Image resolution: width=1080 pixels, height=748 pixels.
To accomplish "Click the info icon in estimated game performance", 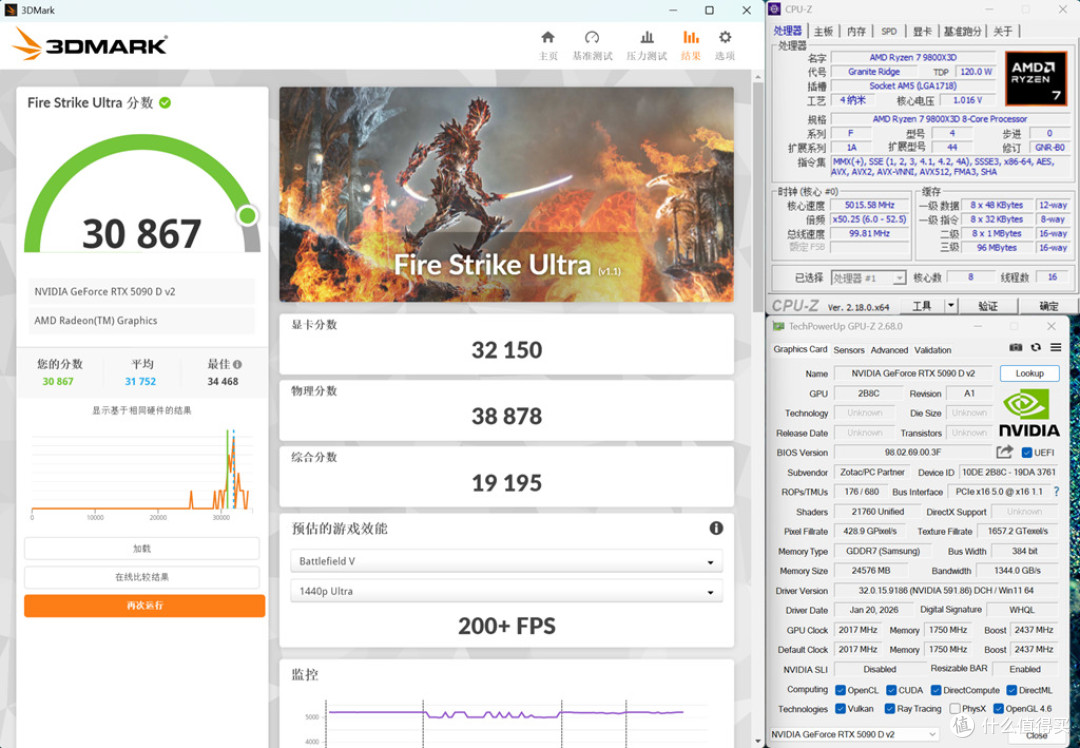I will pos(716,528).
